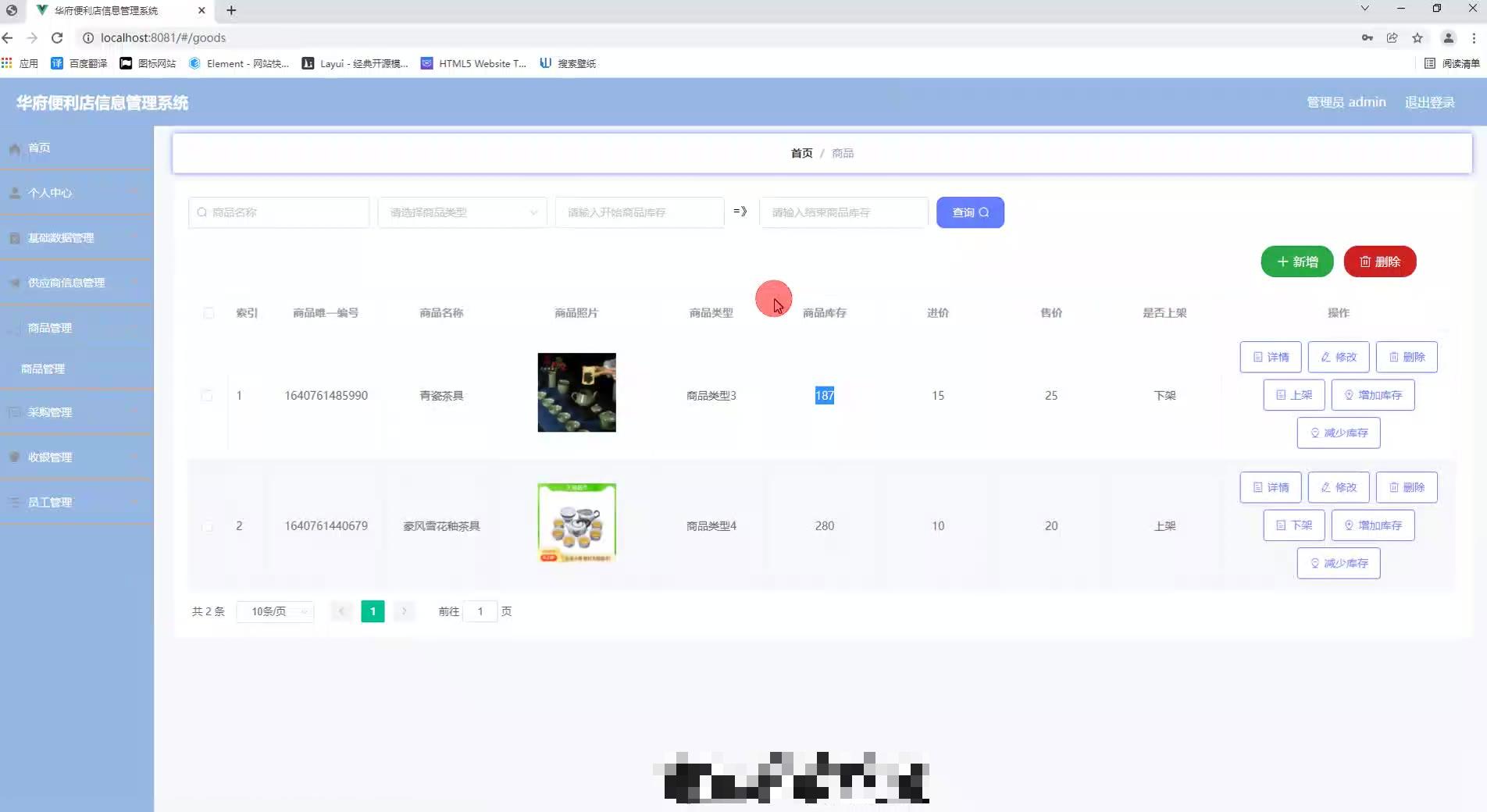Click 修改 for 麦风雪花釉茶具 row
Viewport: 1487px width, 812px height.
point(1339,487)
